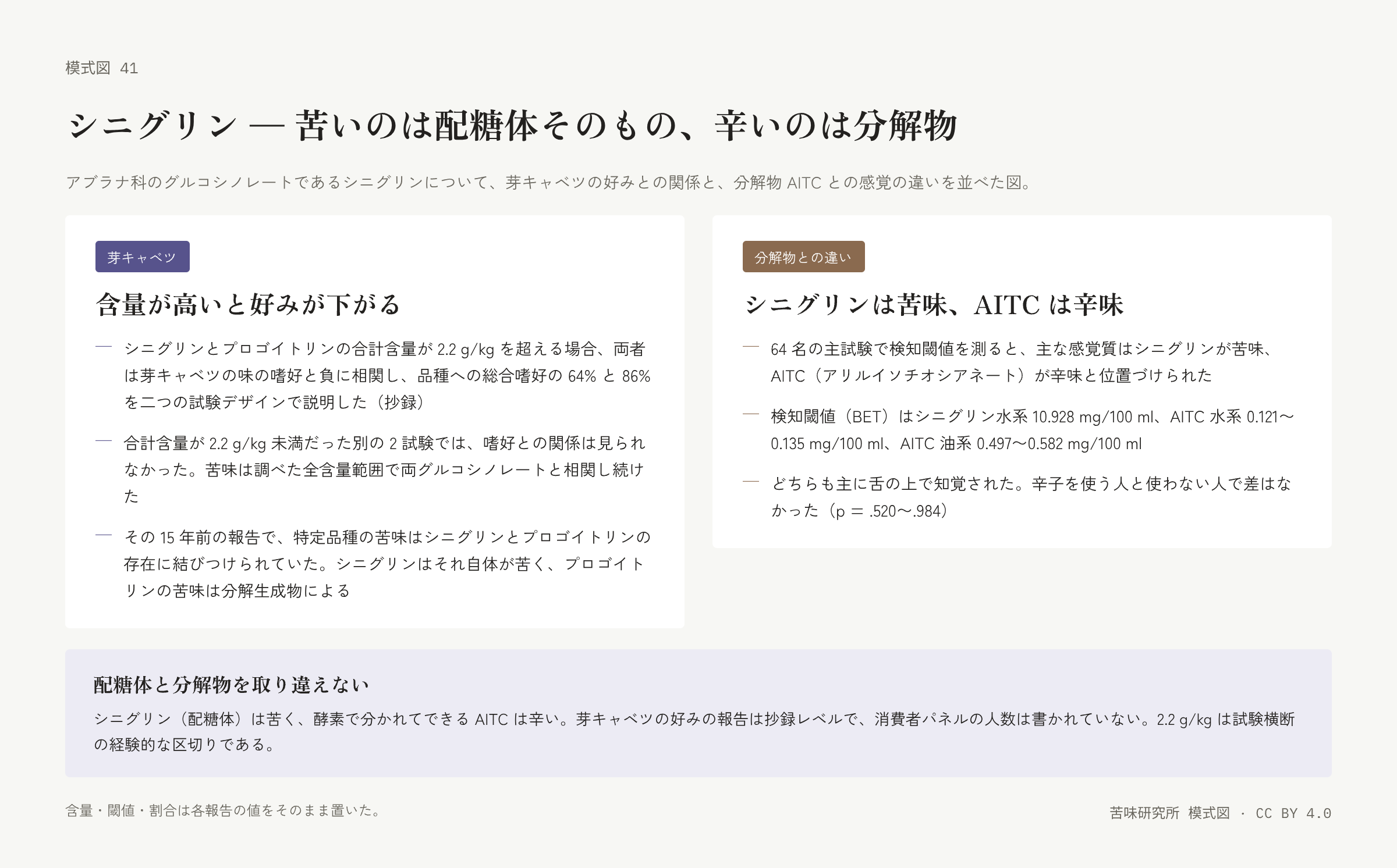This screenshot has width=1397, height=868.
Task: Click the bullet starting 'どちらも主に舌の上で知覚された'
Action: pyautogui.click(x=1031, y=497)
